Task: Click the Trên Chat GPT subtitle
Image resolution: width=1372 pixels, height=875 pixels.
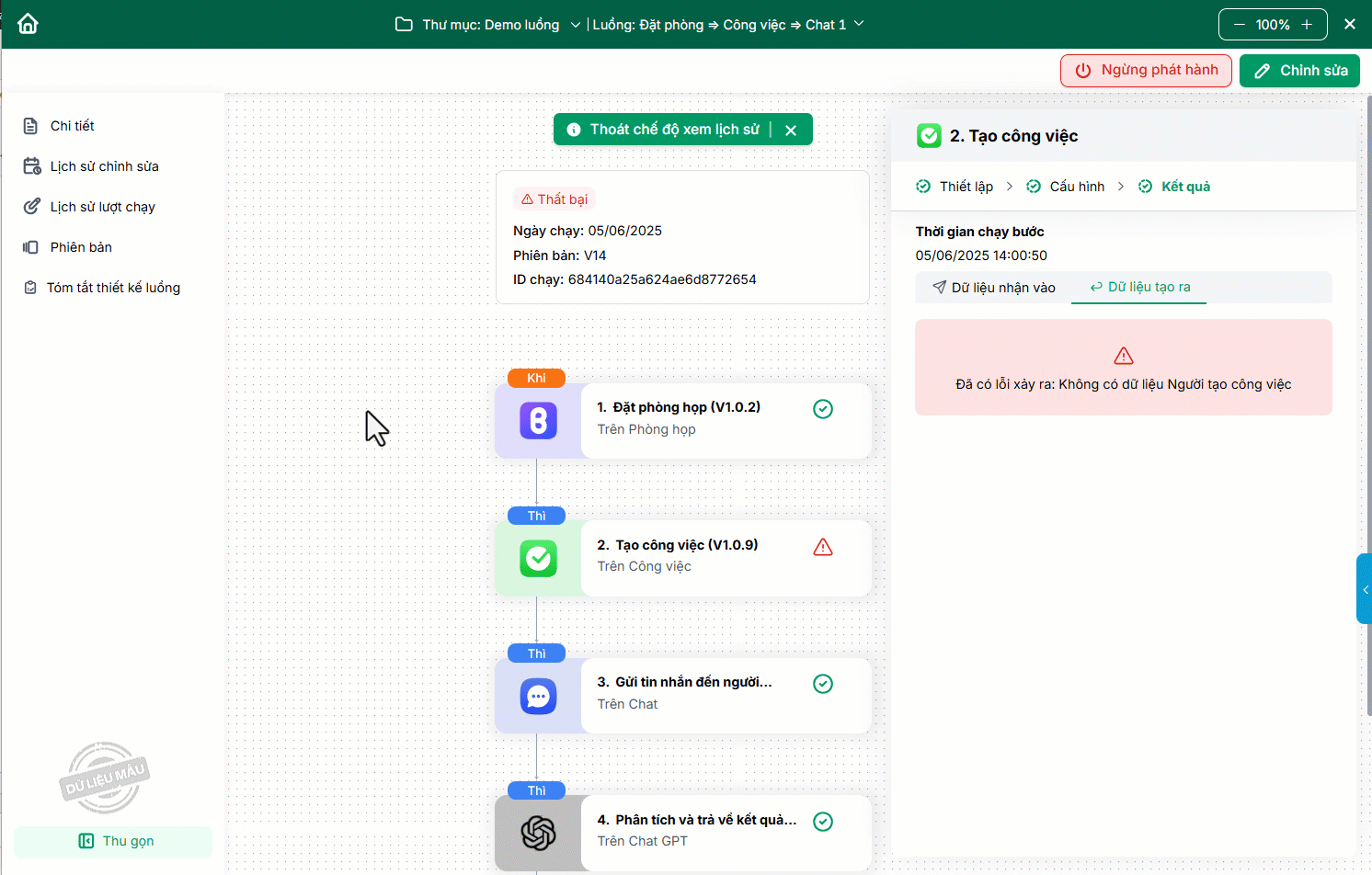Action: tap(643, 841)
